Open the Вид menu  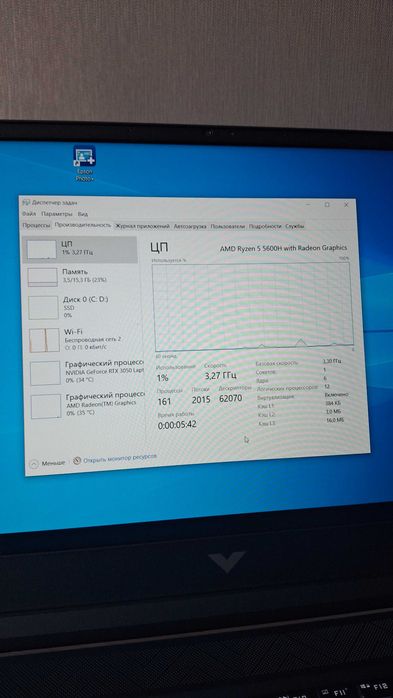pyautogui.click(x=83, y=214)
